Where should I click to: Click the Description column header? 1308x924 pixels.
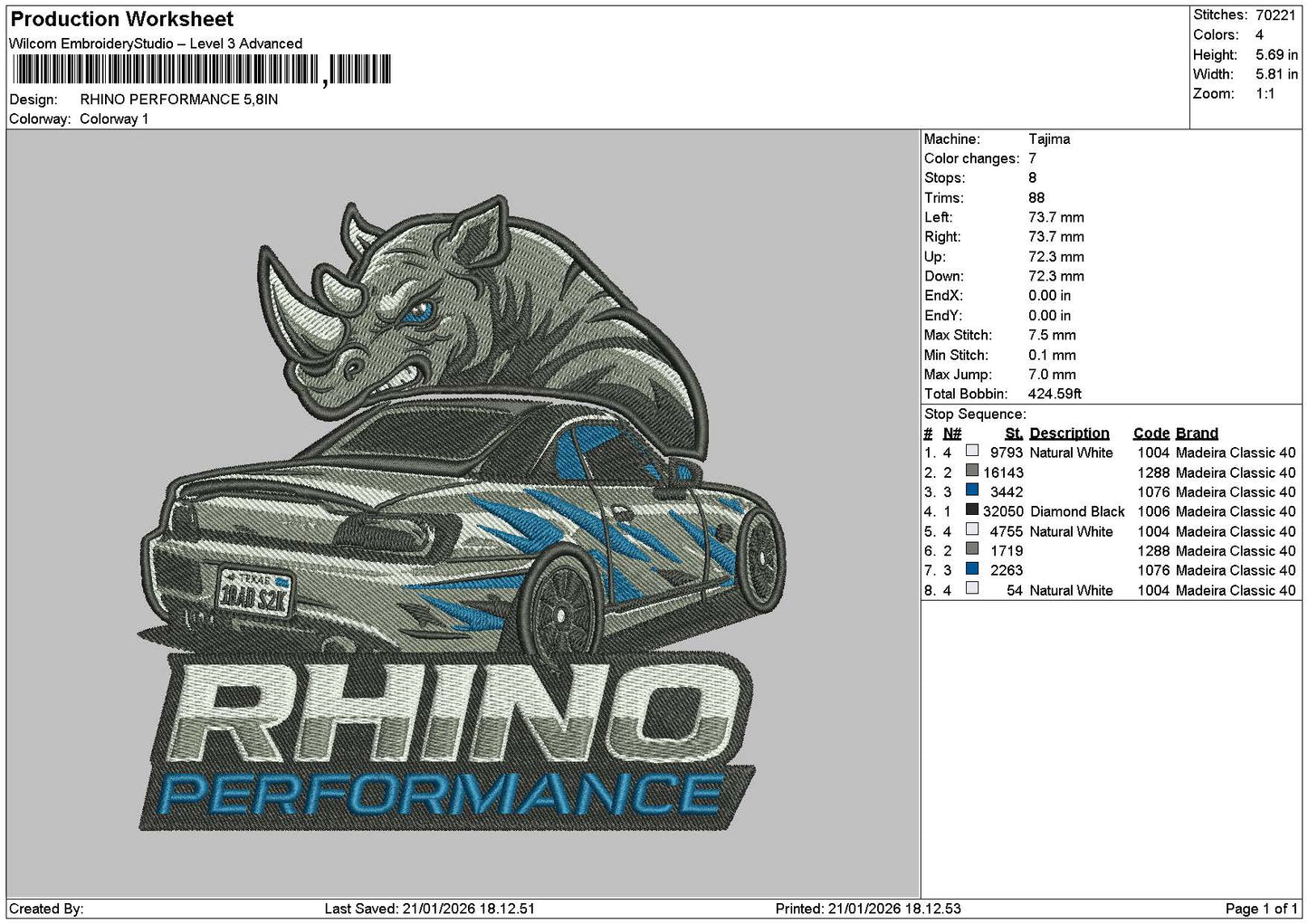pyautogui.click(x=1070, y=433)
